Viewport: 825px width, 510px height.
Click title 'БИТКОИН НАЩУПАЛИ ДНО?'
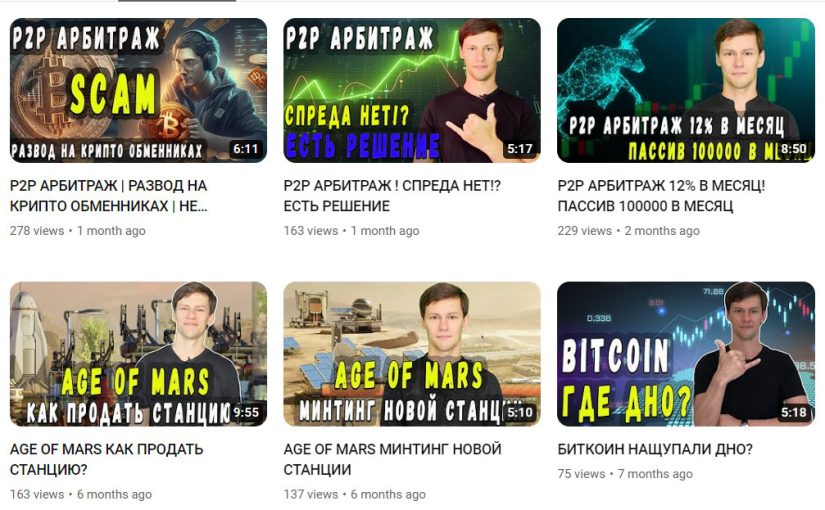[x=655, y=449]
